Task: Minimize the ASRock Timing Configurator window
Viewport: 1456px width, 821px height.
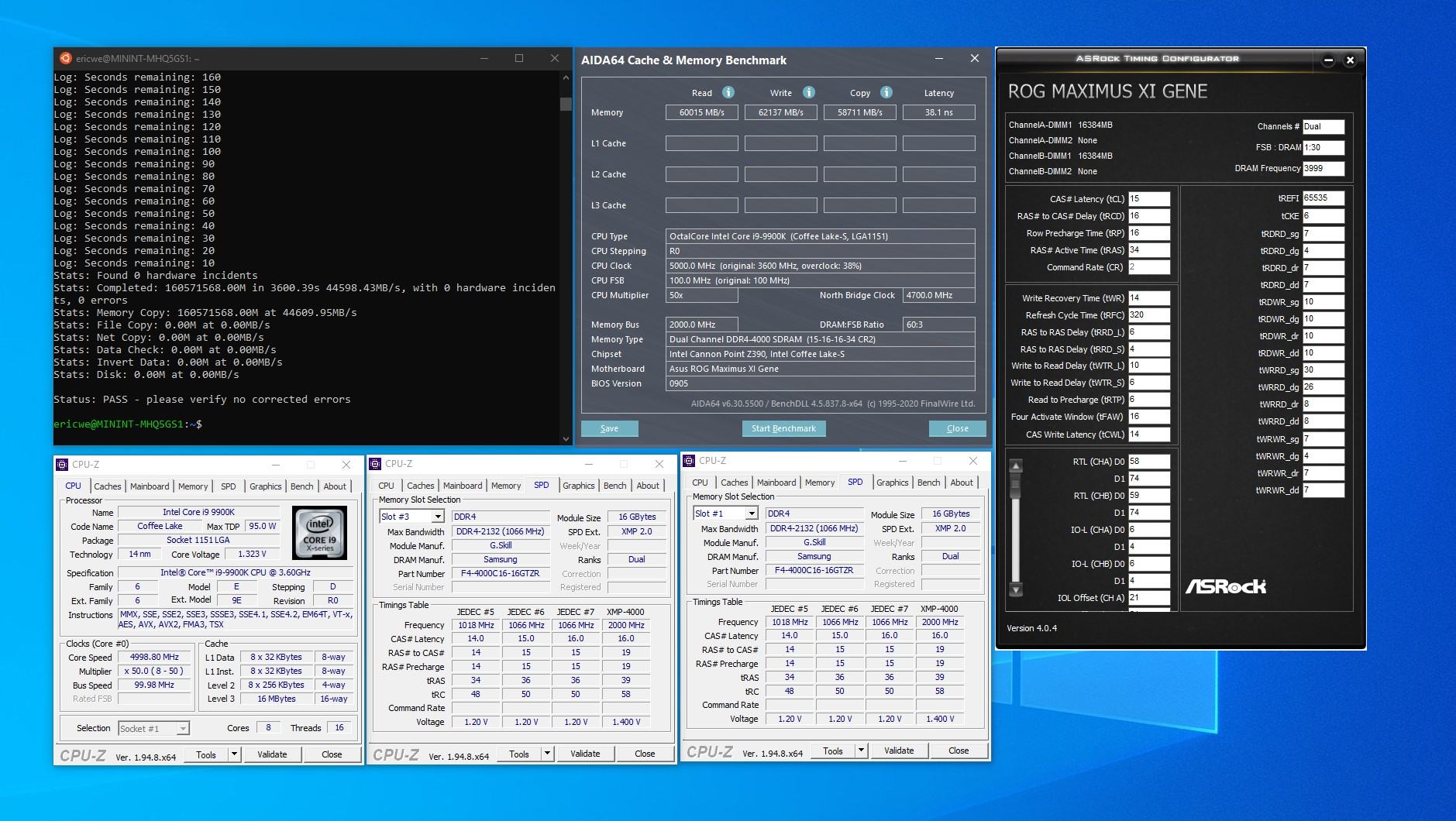Action: pos(1328,60)
